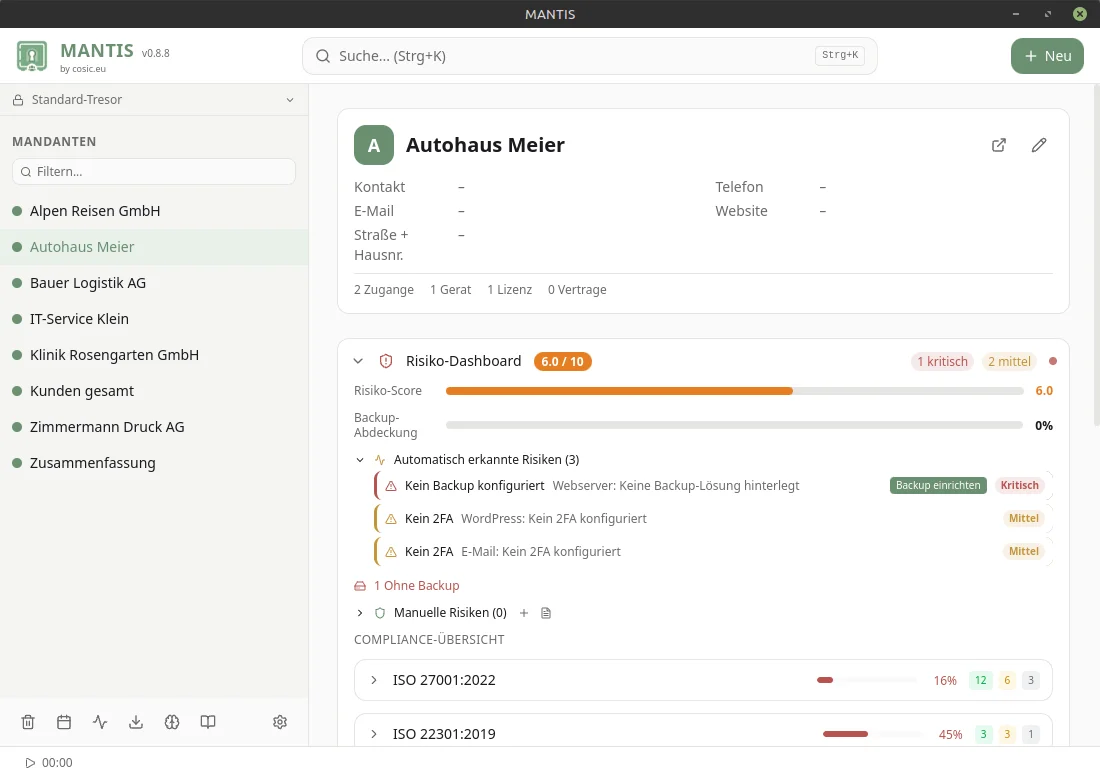Image resolution: width=1100 pixels, height=778 pixels.
Task: Click the 1 kritisch badge
Action: point(942,361)
